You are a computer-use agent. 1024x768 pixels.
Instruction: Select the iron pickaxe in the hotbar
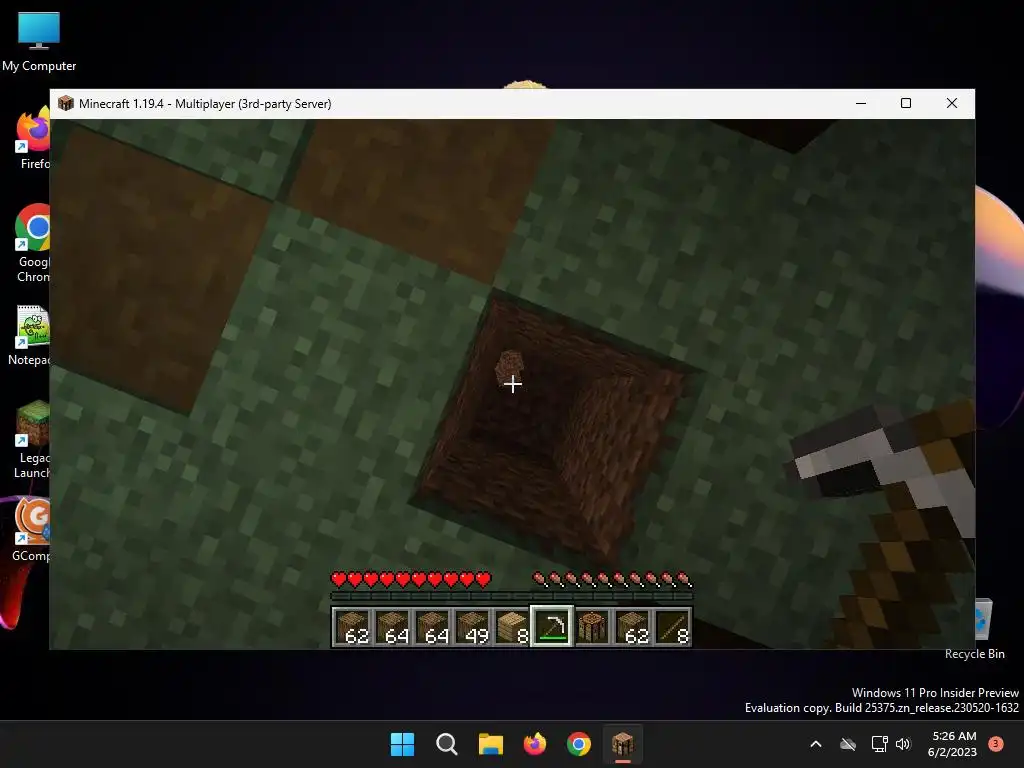click(x=552, y=626)
